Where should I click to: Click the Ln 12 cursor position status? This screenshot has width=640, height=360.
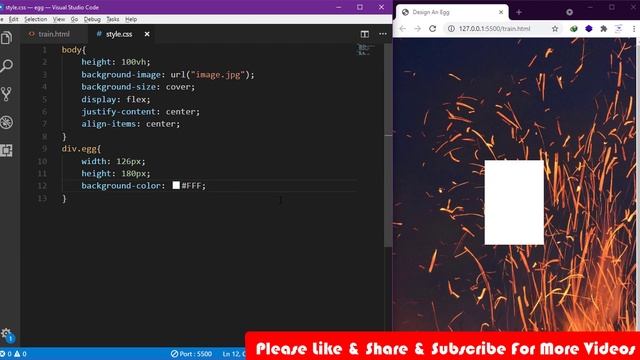pos(233,354)
